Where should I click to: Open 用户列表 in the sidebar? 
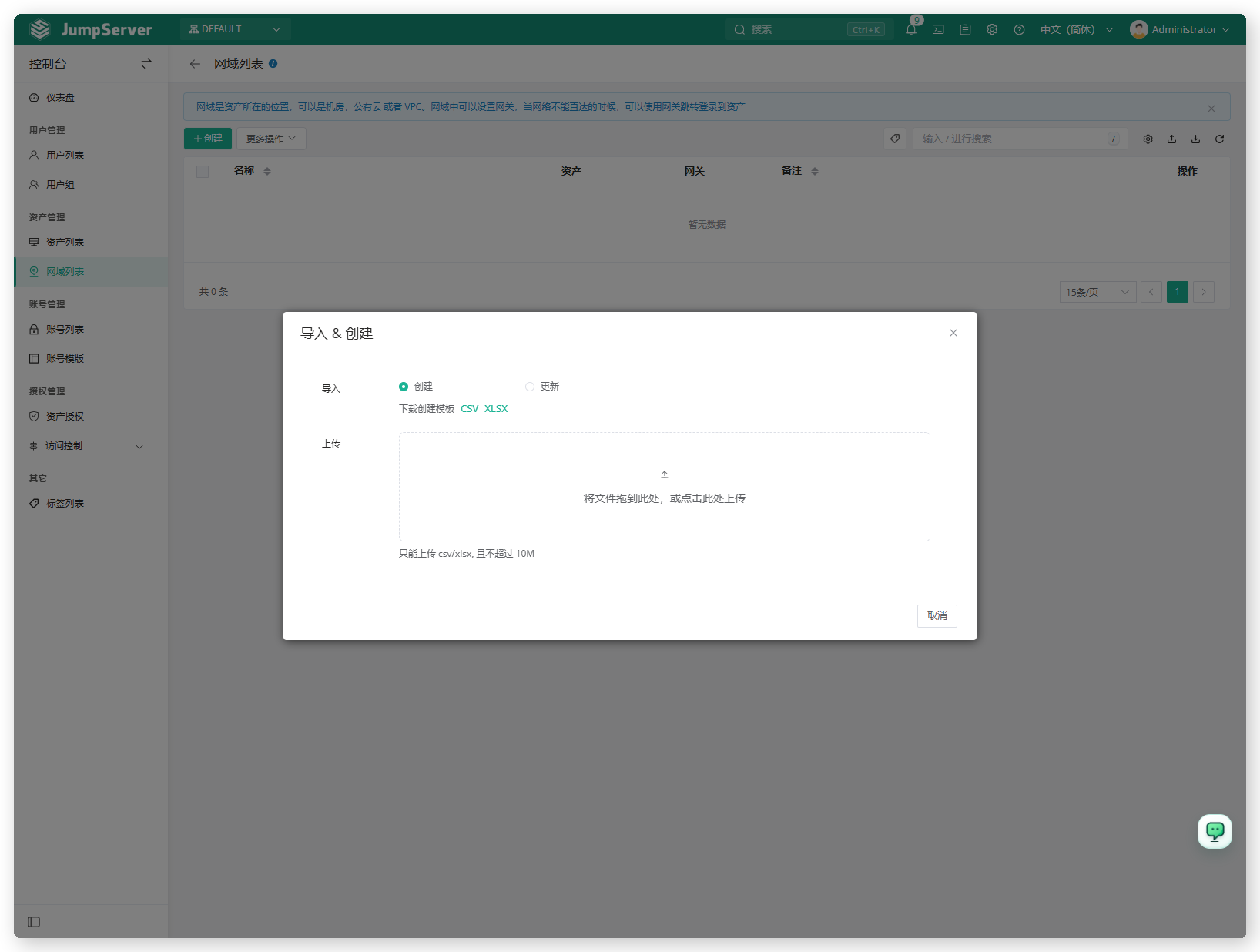[x=91, y=156]
